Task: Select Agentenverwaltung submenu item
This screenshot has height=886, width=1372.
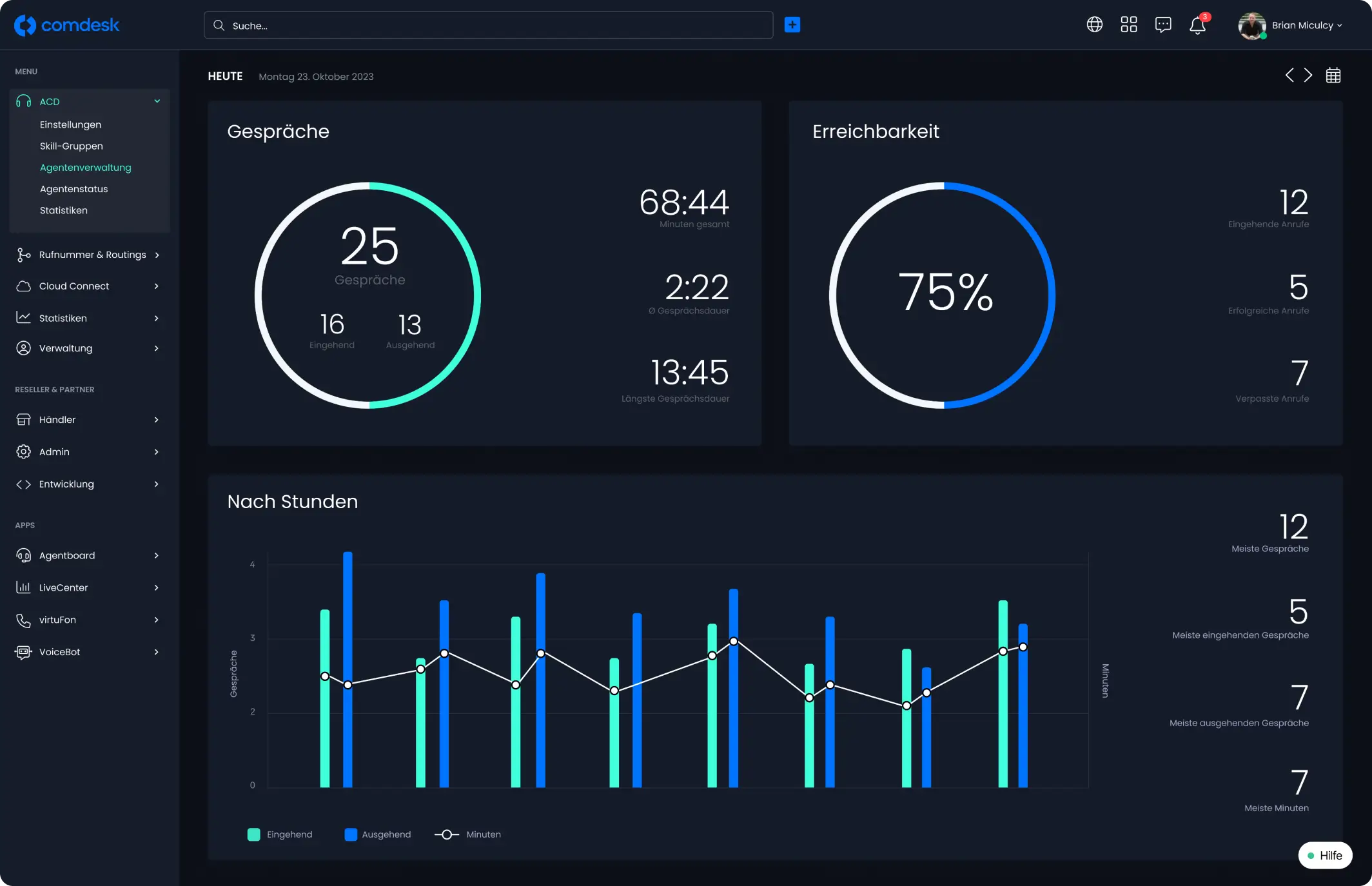Action: click(x=86, y=168)
